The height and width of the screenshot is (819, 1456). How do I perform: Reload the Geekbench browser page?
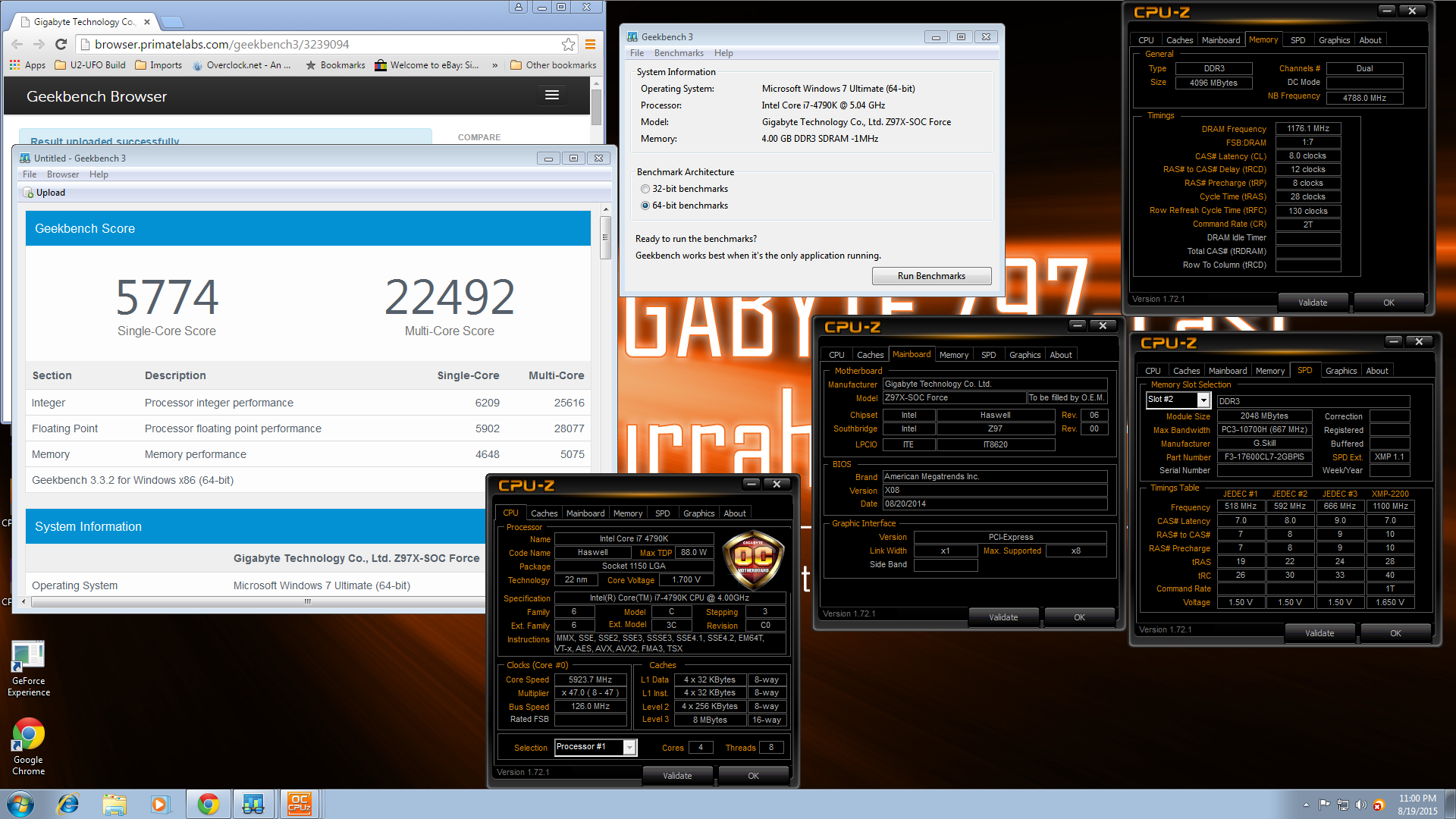click(x=61, y=44)
